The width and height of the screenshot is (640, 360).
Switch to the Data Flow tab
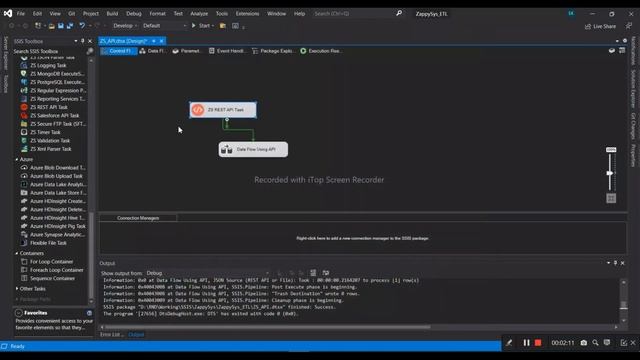153,51
